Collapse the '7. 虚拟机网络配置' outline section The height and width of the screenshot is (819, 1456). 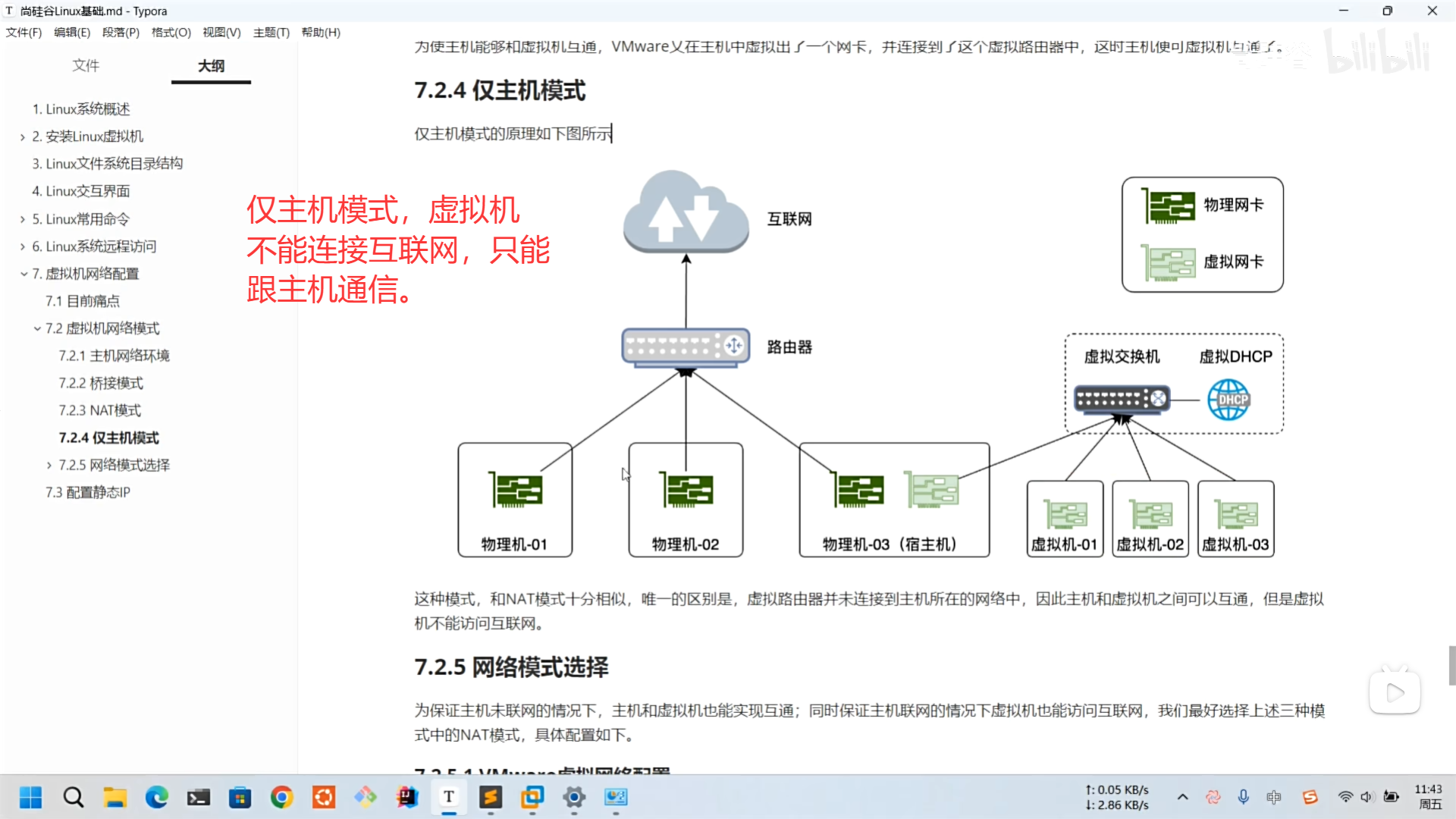tap(24, 274)
